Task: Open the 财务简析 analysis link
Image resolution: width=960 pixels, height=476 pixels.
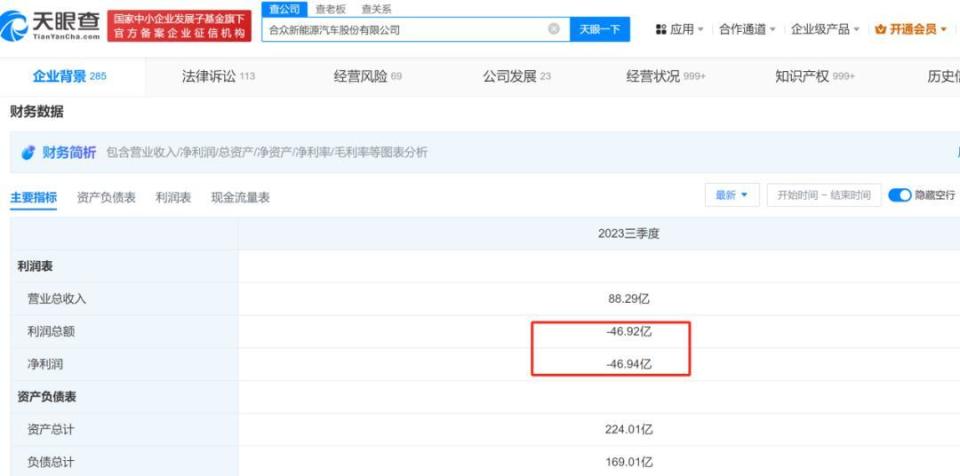Action: pyautogui.click(x=69, y=153)
